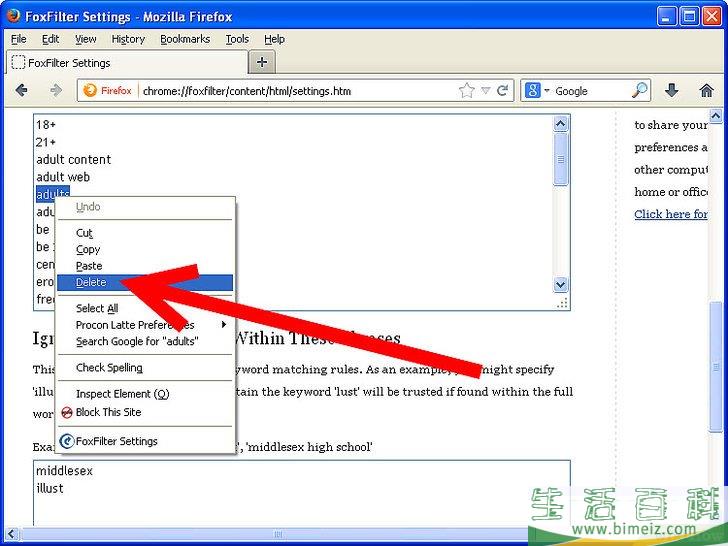Bookmark this page with the star icon
Image resolution: width=728 pixels, height=546 pixels.
click(x=467, y=91)
